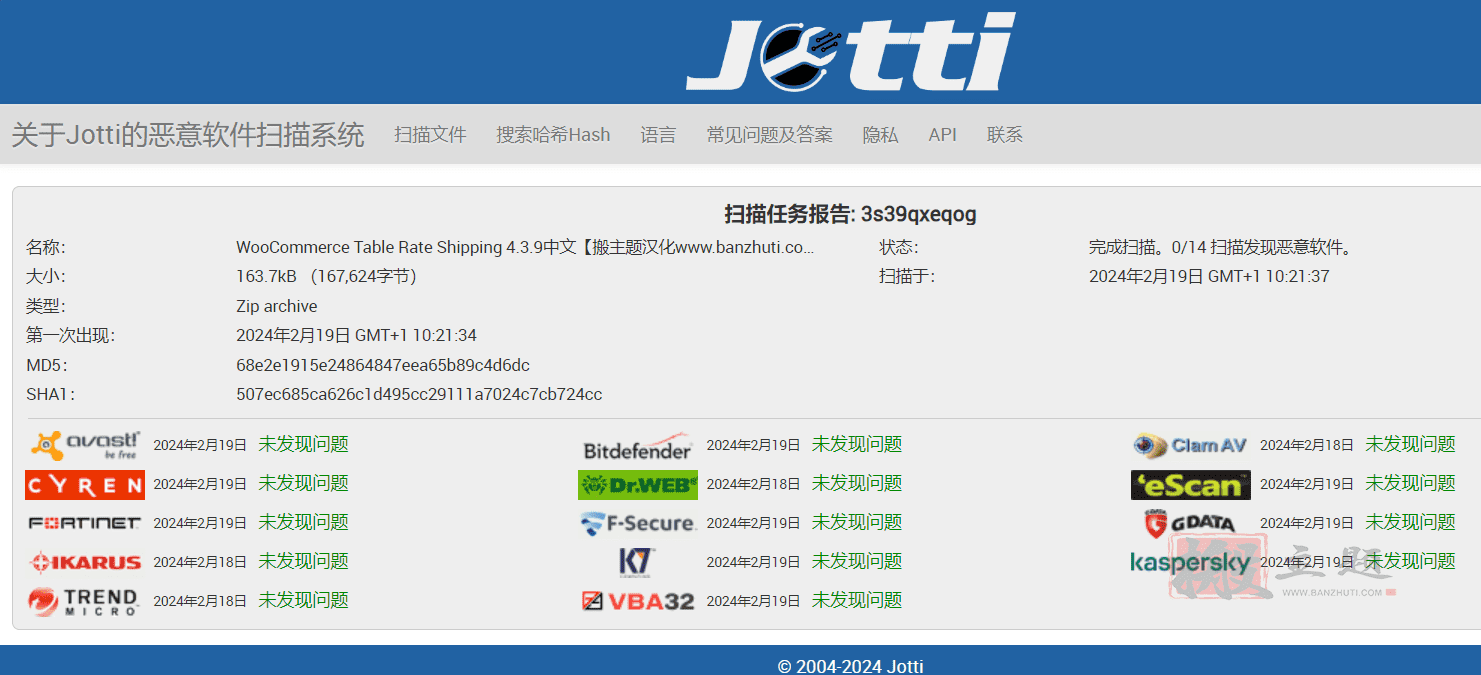Click ClamAV's 未发现问题 result

coord(1410,444)
